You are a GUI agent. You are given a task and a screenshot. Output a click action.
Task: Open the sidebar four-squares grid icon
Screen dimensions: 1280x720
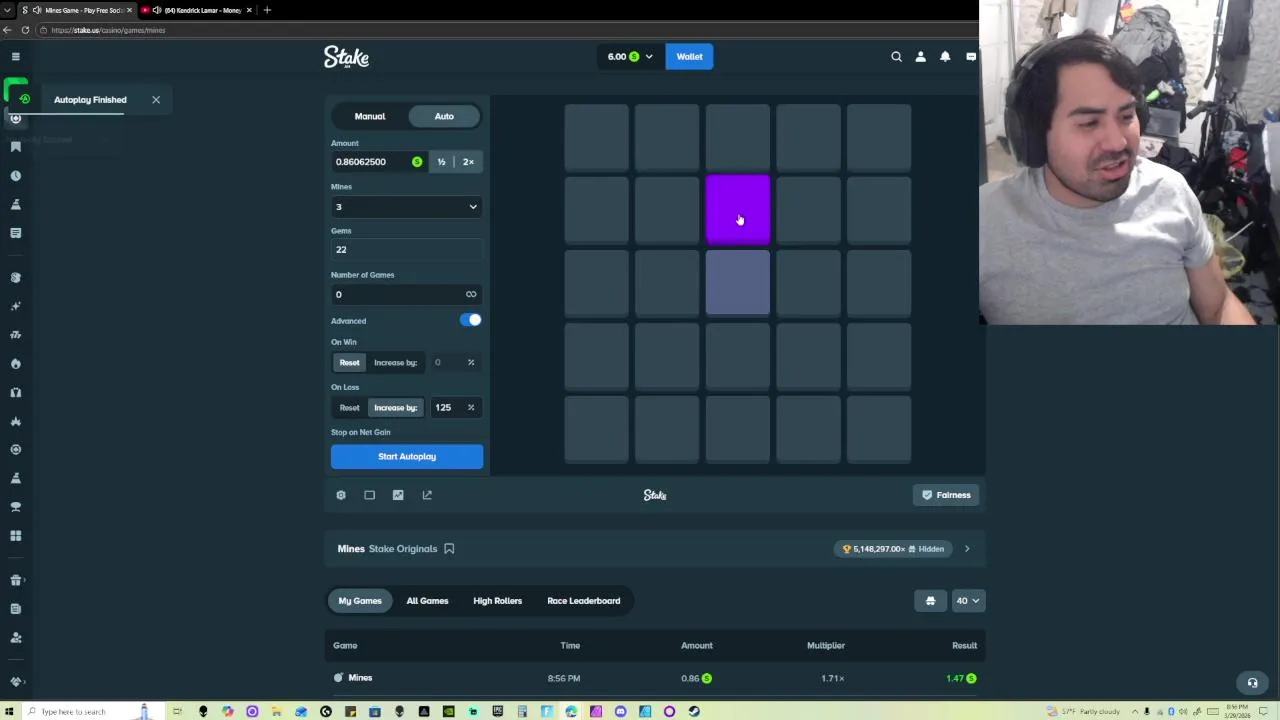(x=15, y=536)
